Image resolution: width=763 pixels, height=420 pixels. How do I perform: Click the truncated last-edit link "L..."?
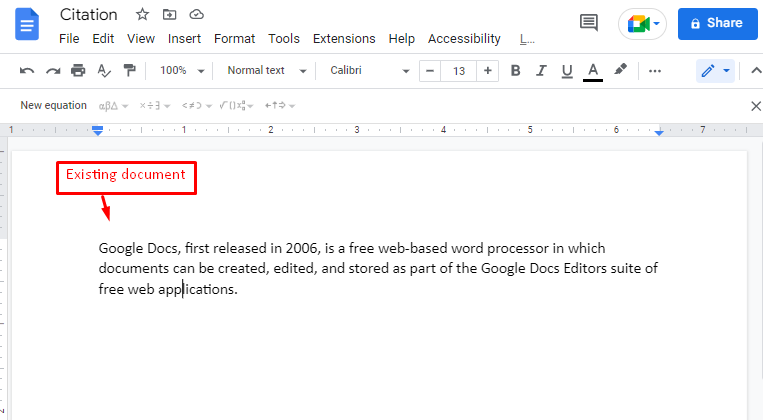[527, 39]
